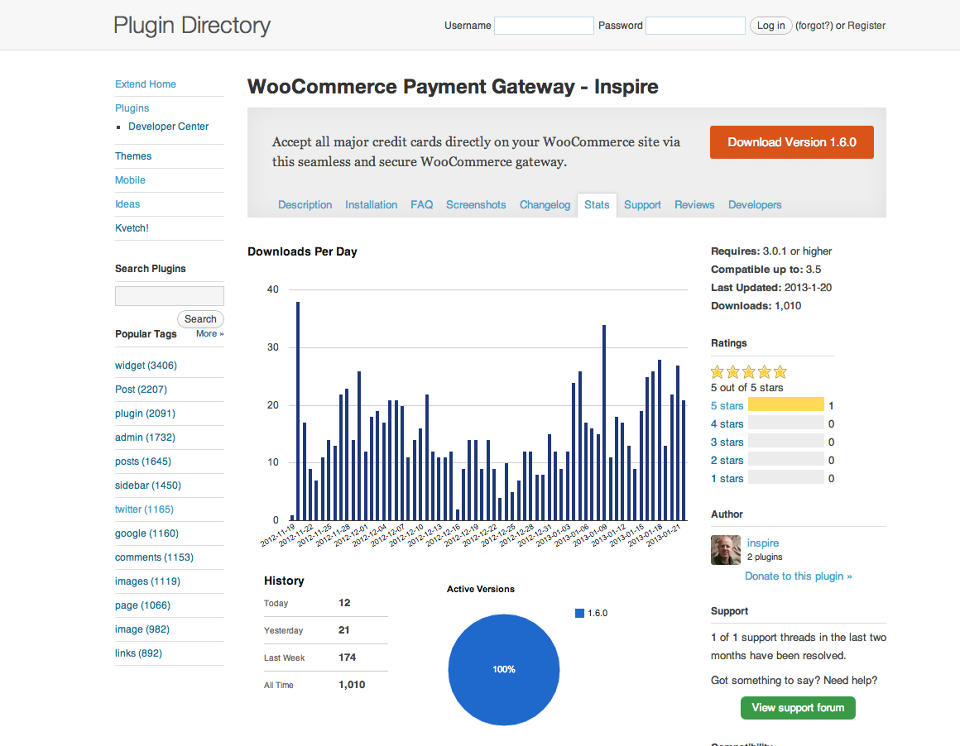Open the Extend Home link
960x746 pixels.
point(146,84)
